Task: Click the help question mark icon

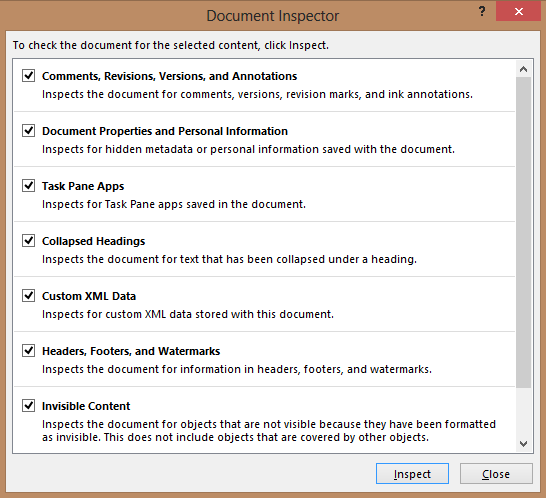Action: 482,11
